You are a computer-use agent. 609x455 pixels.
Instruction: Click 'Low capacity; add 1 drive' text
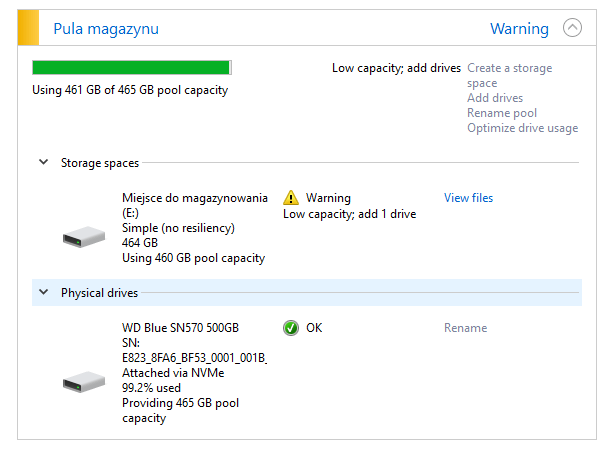[350, 214]
